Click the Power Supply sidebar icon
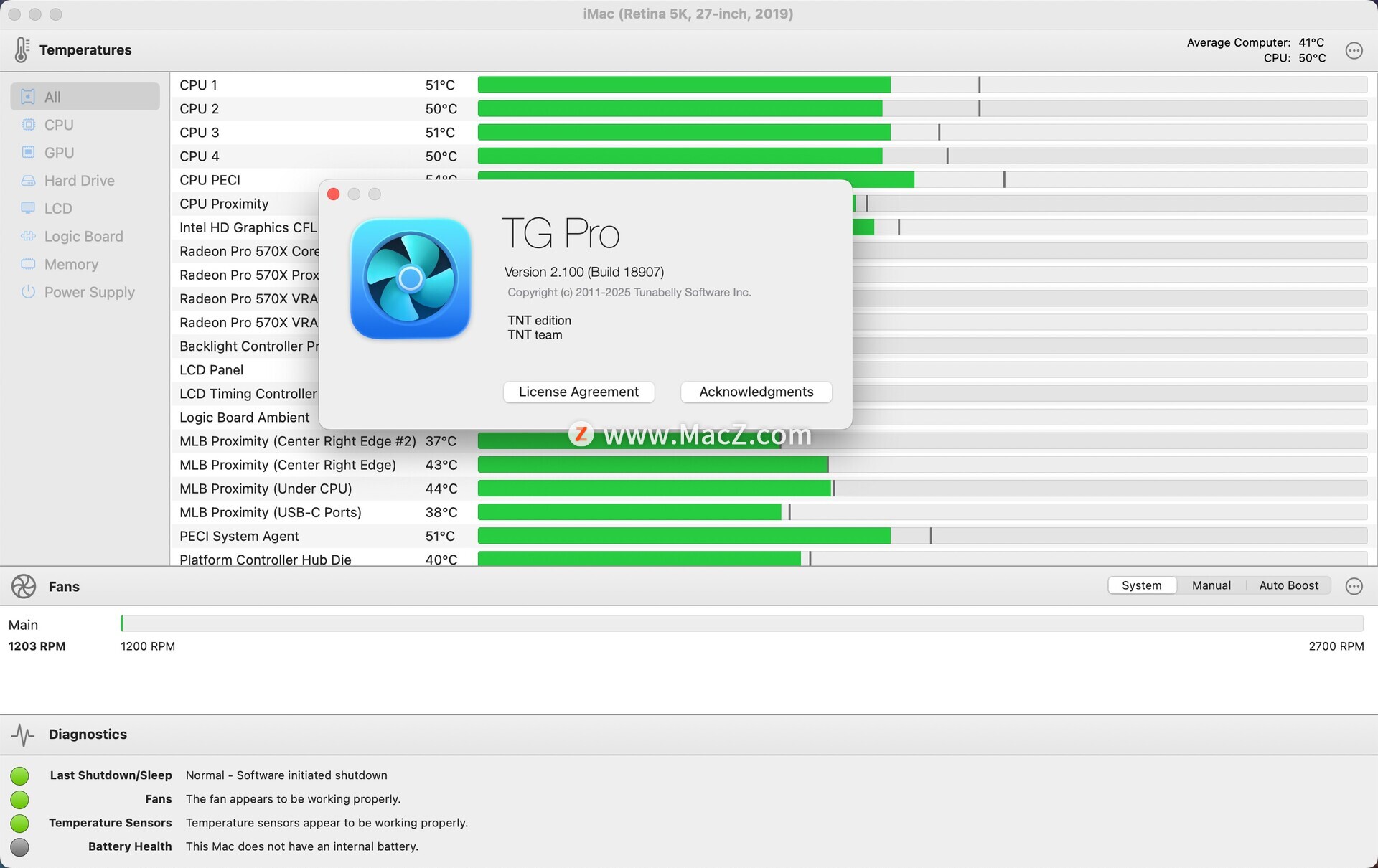Viewport: 1378px width, 868px height. pos(28,292)
